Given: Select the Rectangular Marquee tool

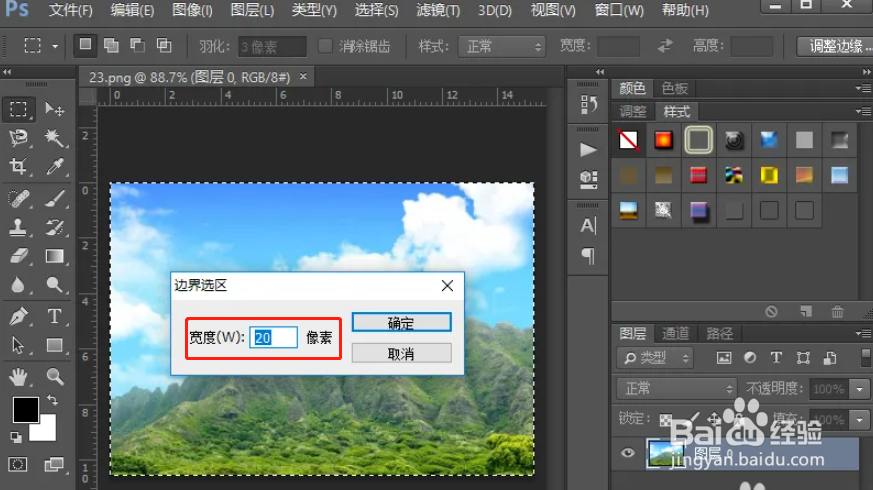Looking at the screenshot, I should click(x=18, y=109).
